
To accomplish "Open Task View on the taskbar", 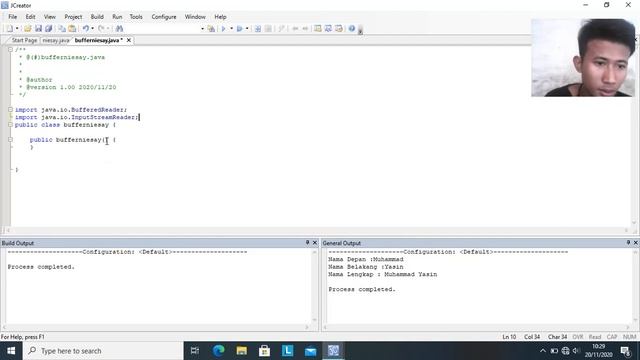I will [x=195, y=351].
